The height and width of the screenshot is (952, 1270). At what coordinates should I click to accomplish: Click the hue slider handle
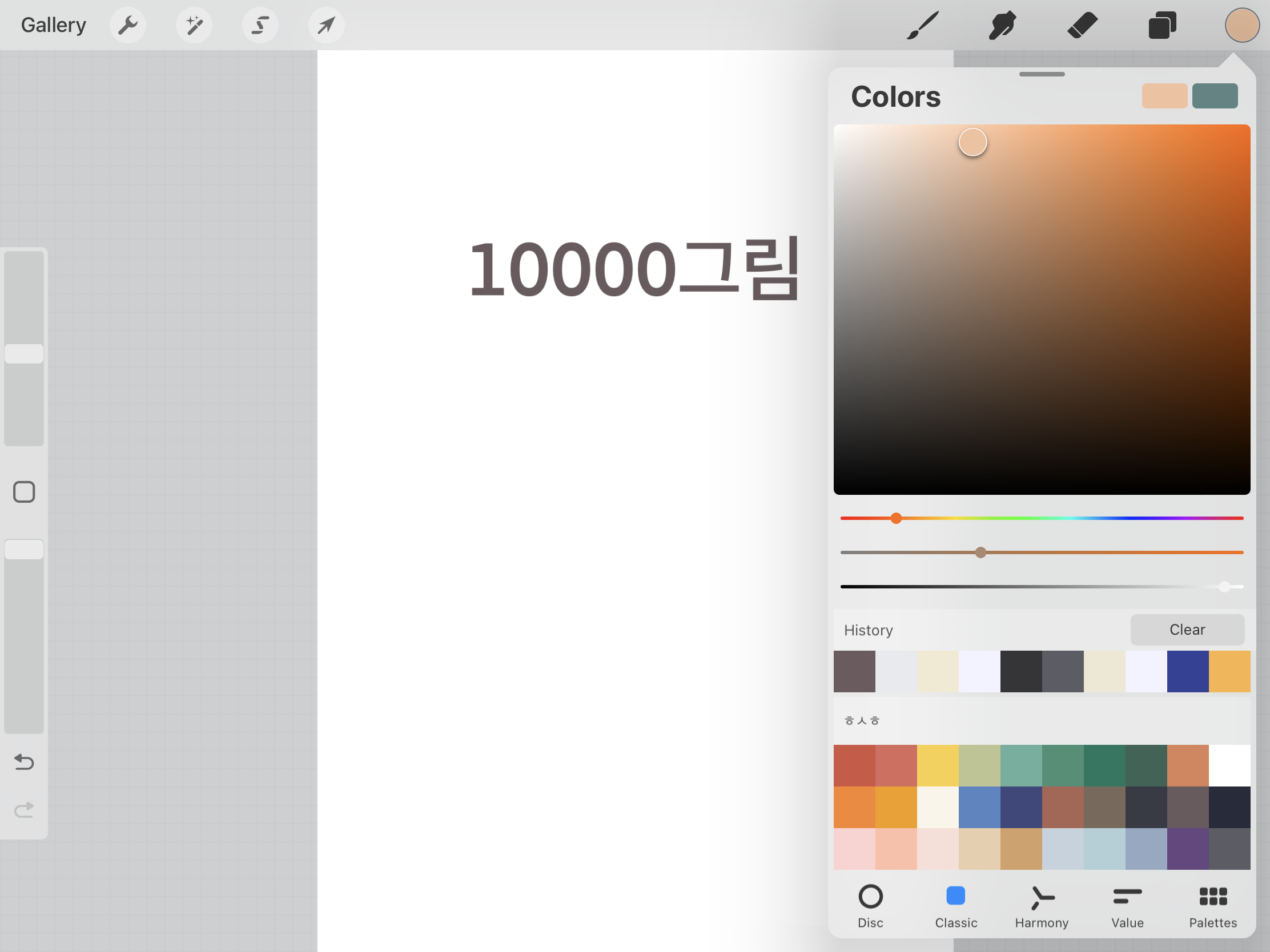tap(896, 518)
